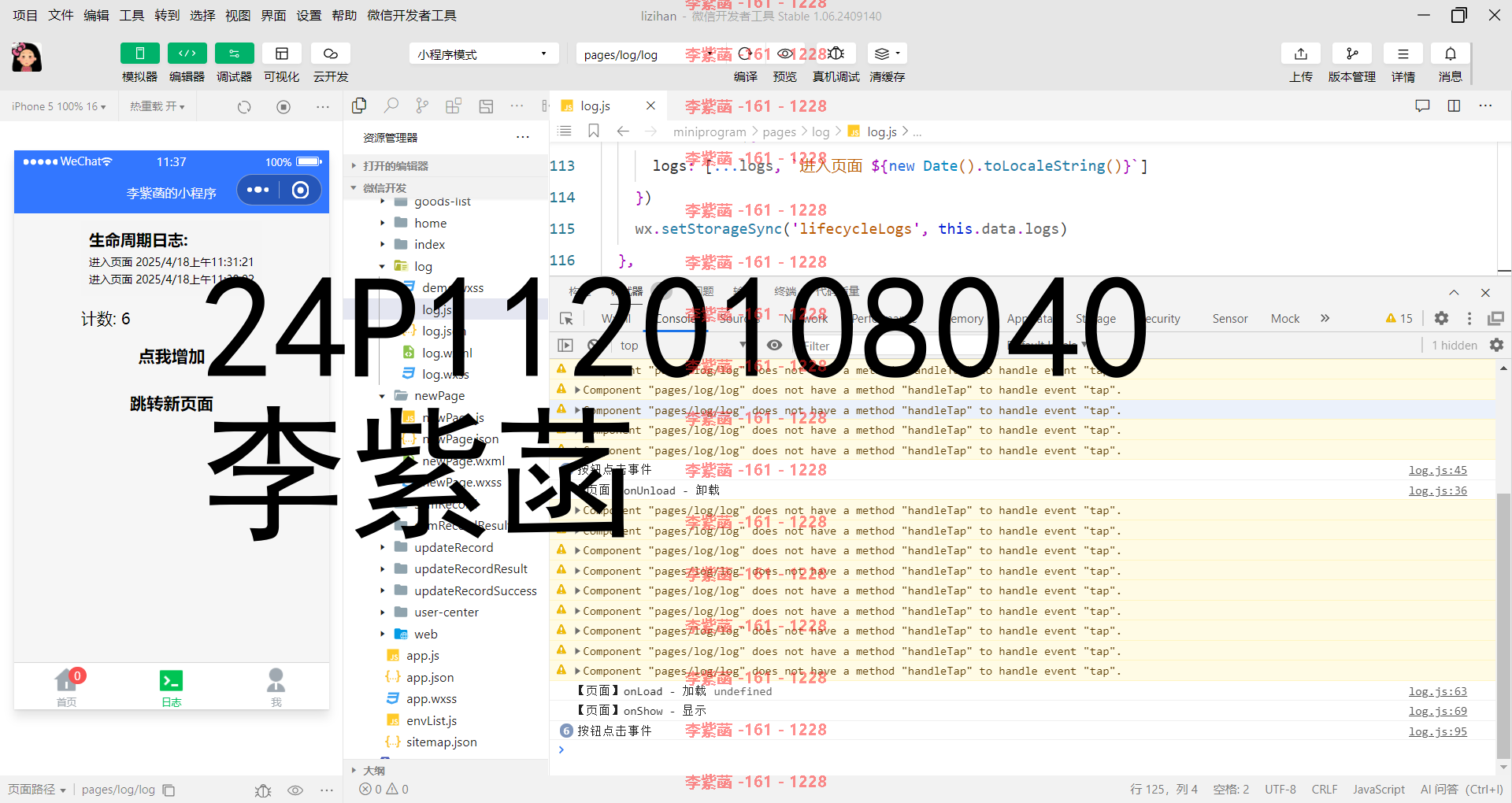Expand the 大纲 outline section
The height and width of the screenshot is (803, 1512).
coord(446,771)
